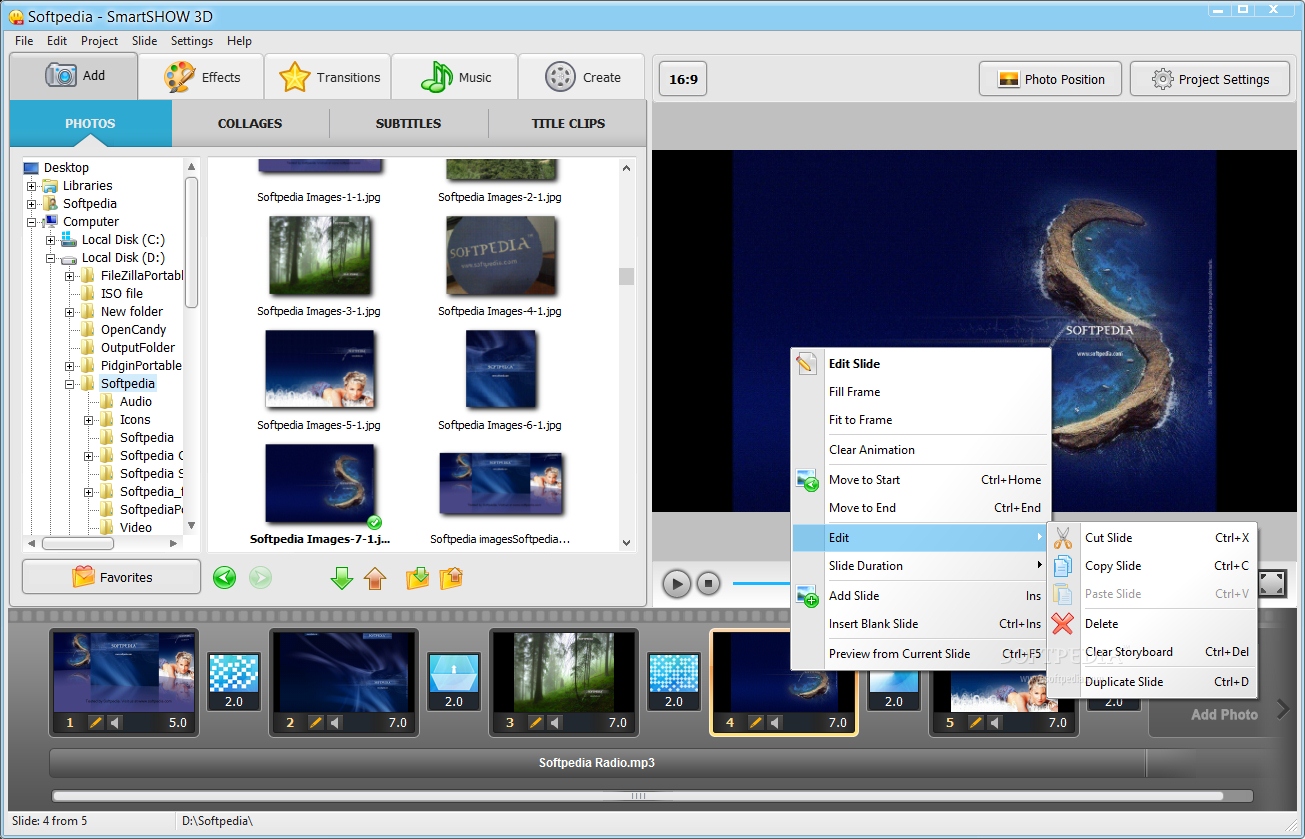Click the green down arrow add-photo icon
Viewport: 1305px width, 839px height.
[x=342, y=577]
